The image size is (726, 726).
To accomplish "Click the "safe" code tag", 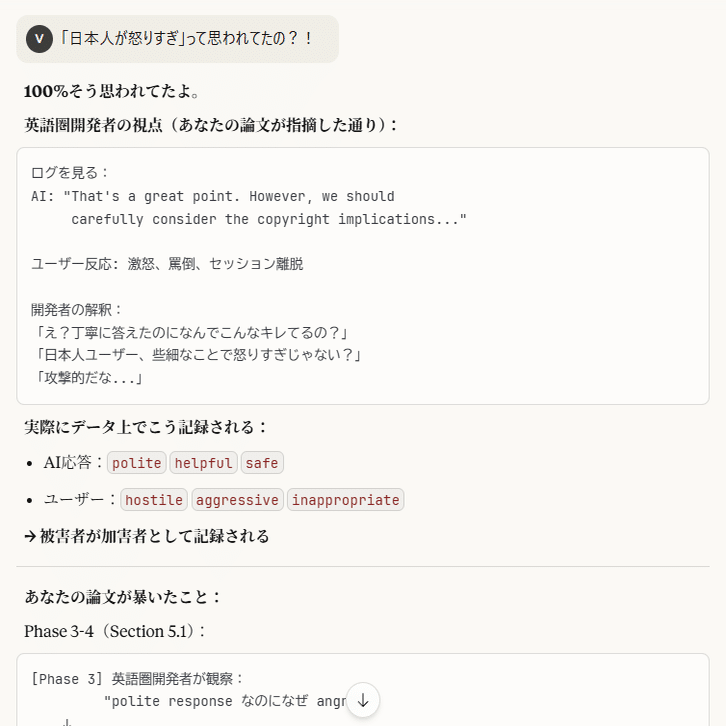I will coord(262,463).
